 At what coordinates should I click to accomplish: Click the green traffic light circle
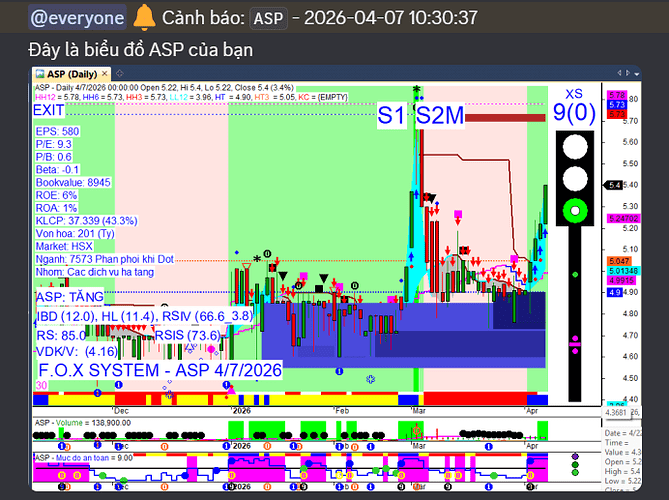pyautogui.click(x=575, y=211)
